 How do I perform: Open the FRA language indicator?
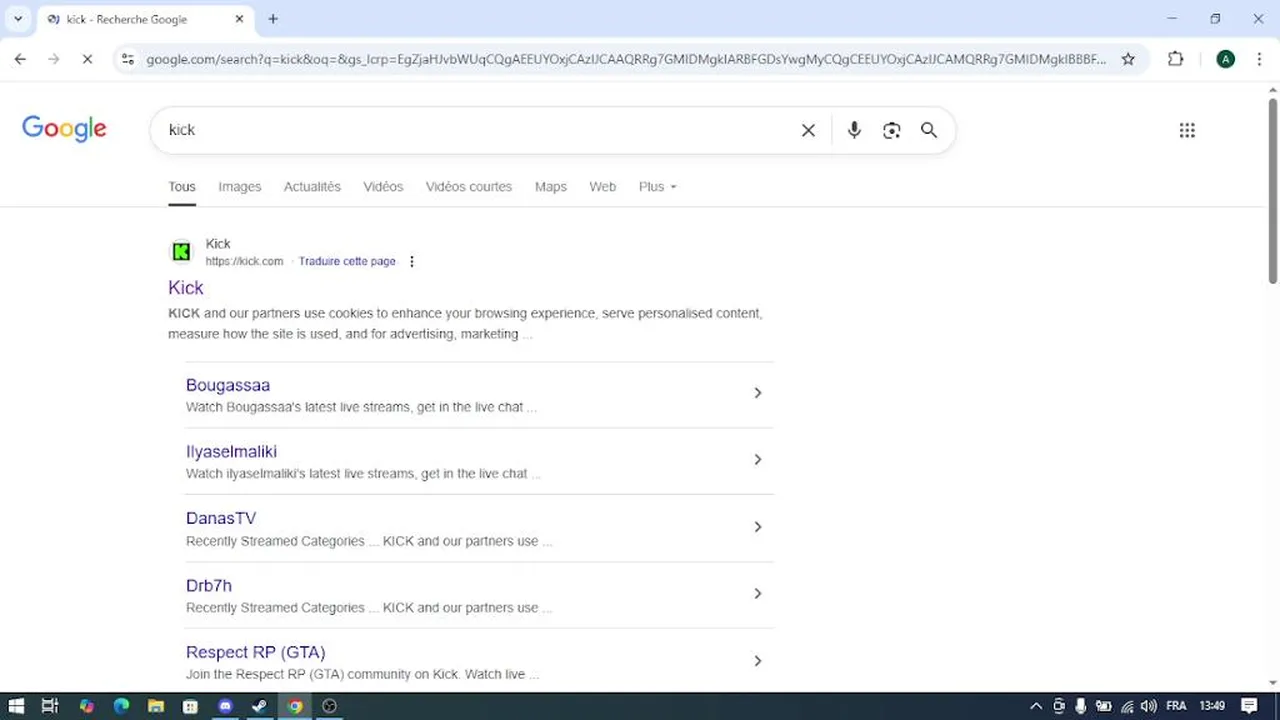(x=1176, y=706)
